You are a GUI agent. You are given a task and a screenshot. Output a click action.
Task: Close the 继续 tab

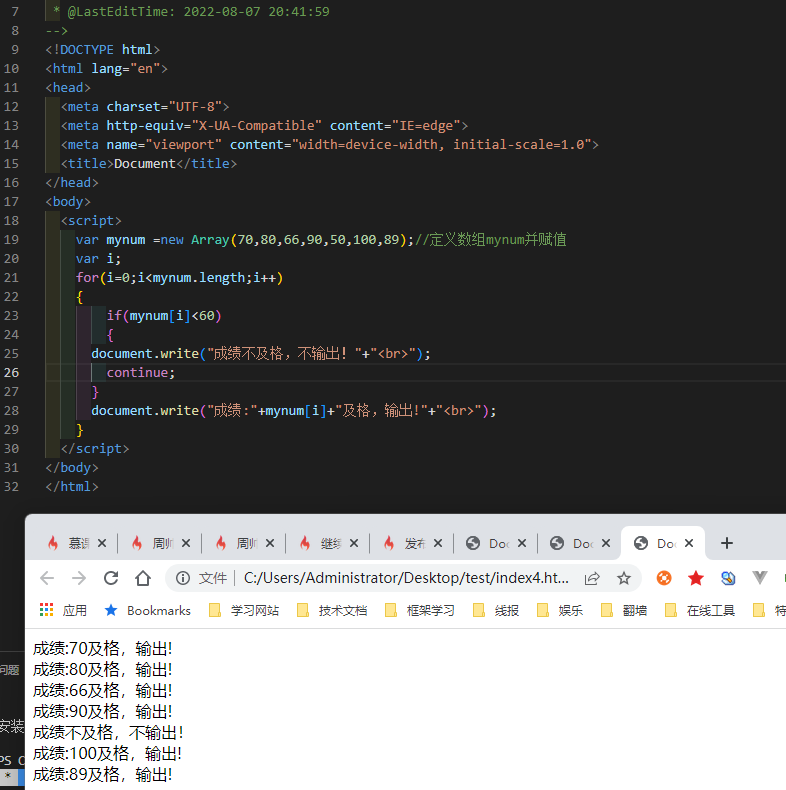[354, 543]
